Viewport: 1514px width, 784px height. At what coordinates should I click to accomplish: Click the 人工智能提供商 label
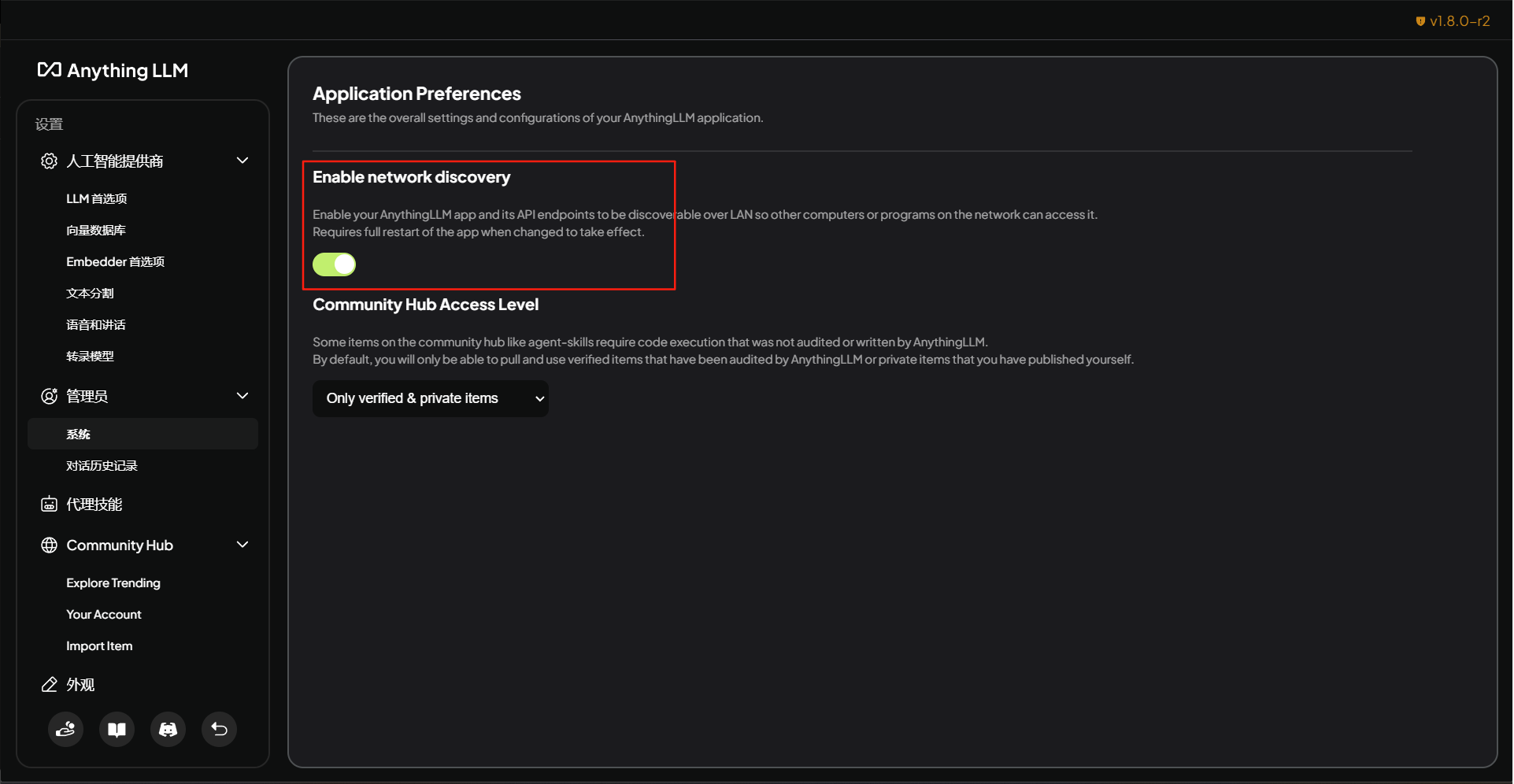point(115,161)
